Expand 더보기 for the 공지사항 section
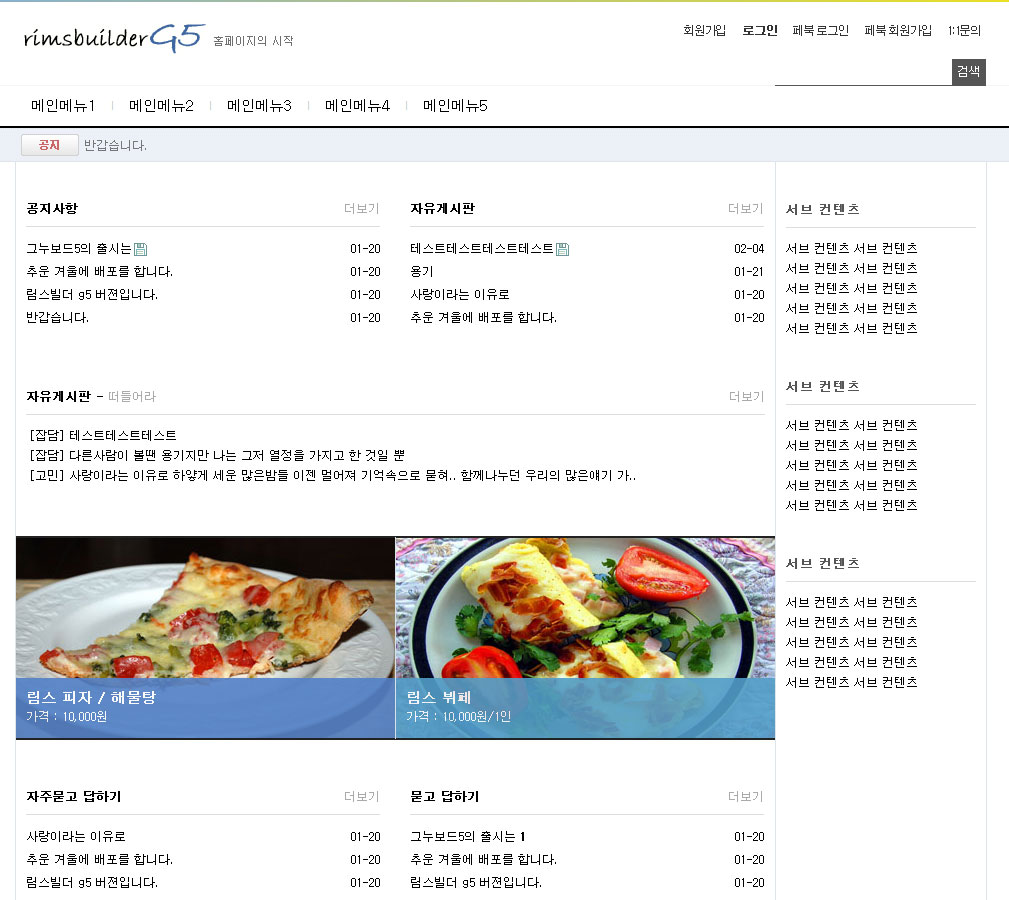This screenshot has width=1009, height=900. (x=361, y=209)
